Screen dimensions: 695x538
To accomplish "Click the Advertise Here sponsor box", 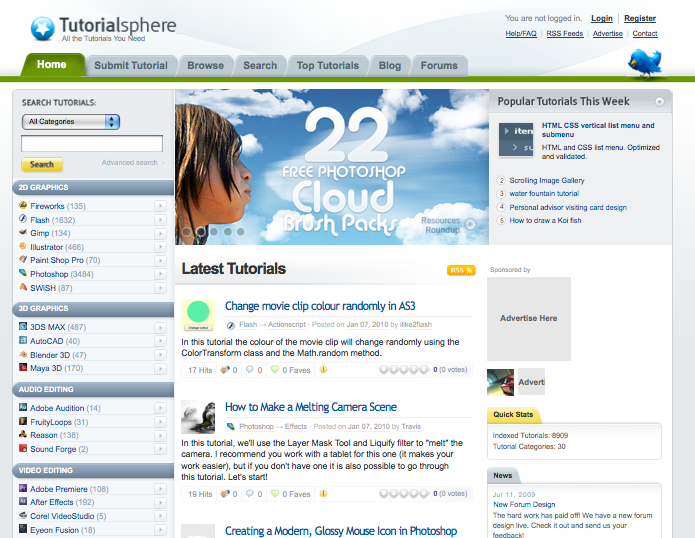I will [529, 319].
